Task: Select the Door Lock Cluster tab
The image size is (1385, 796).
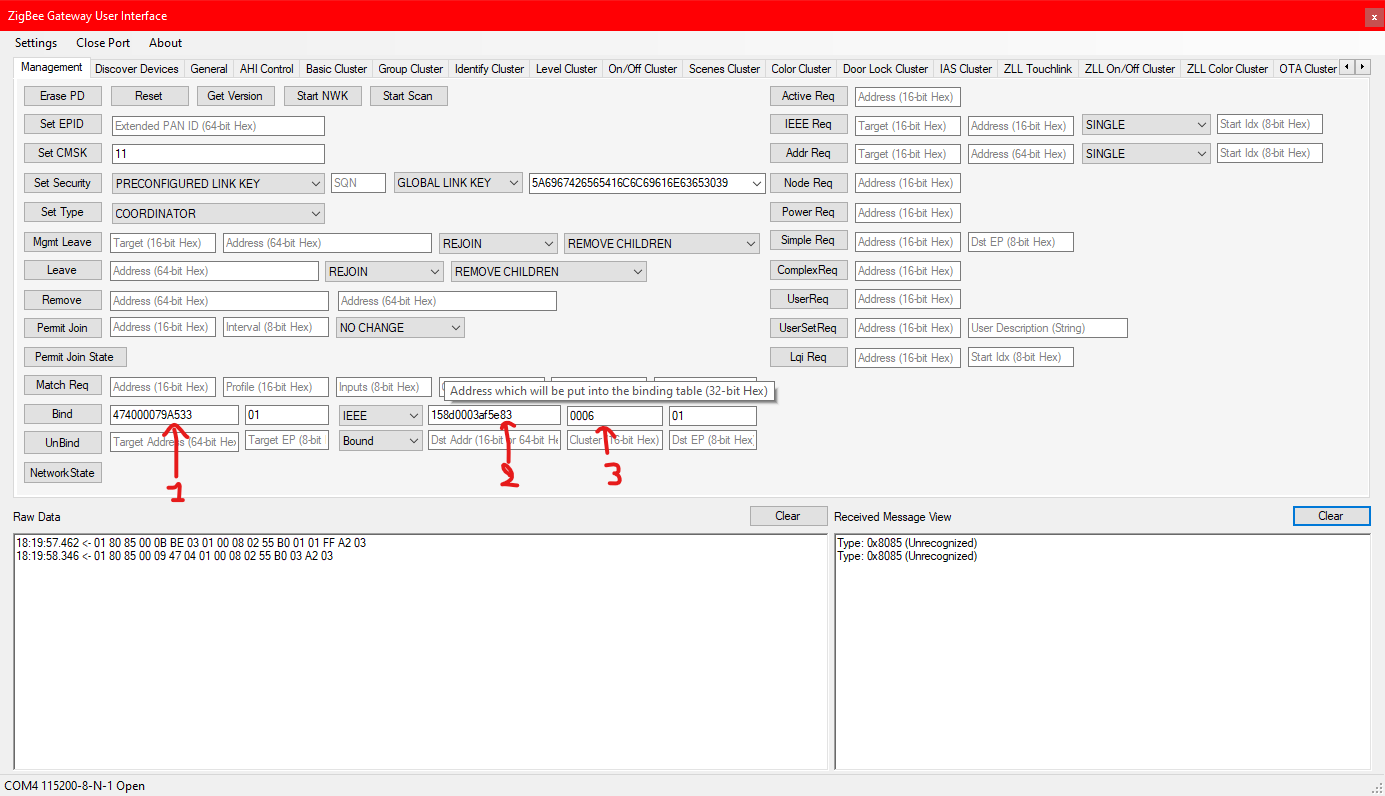Action: 885,69
